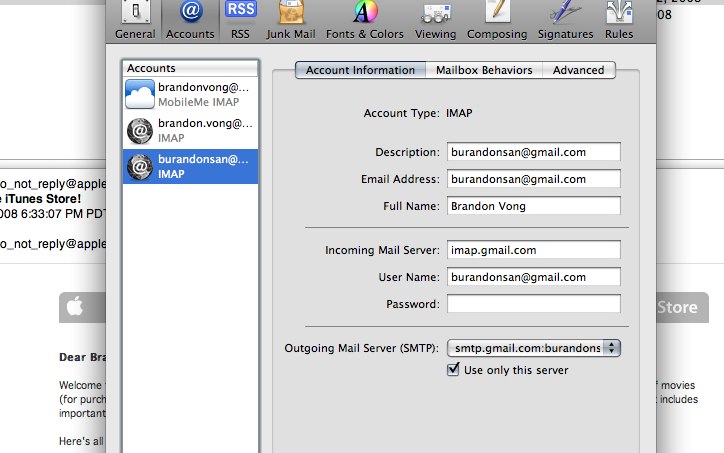Click the iTunes Store! subject text
Viewport: 724px width, 453px height.
(x=42, y=199)
